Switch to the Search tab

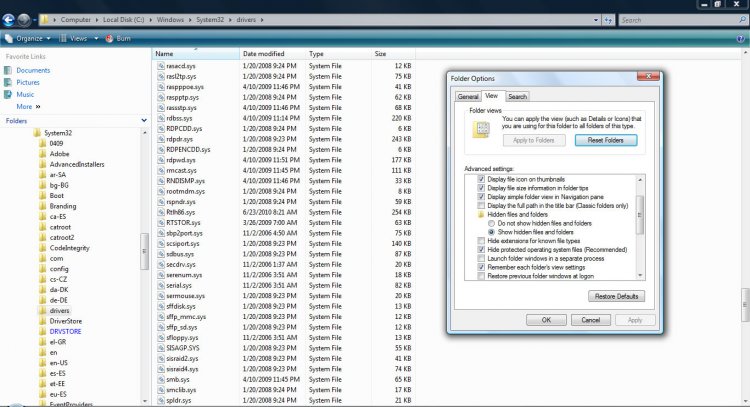(x=518, y=97)
